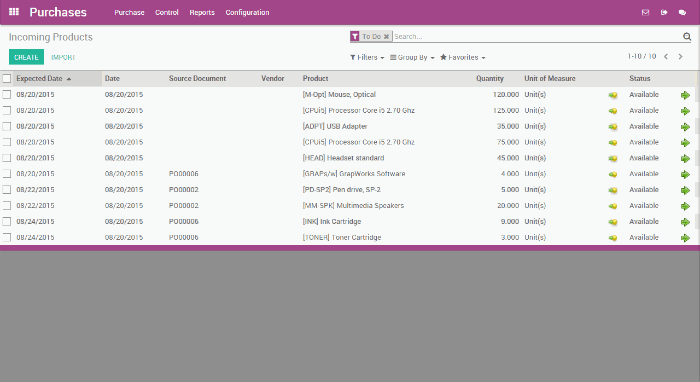
Task: Sort by Source Document column header
Action: point(197,79)
